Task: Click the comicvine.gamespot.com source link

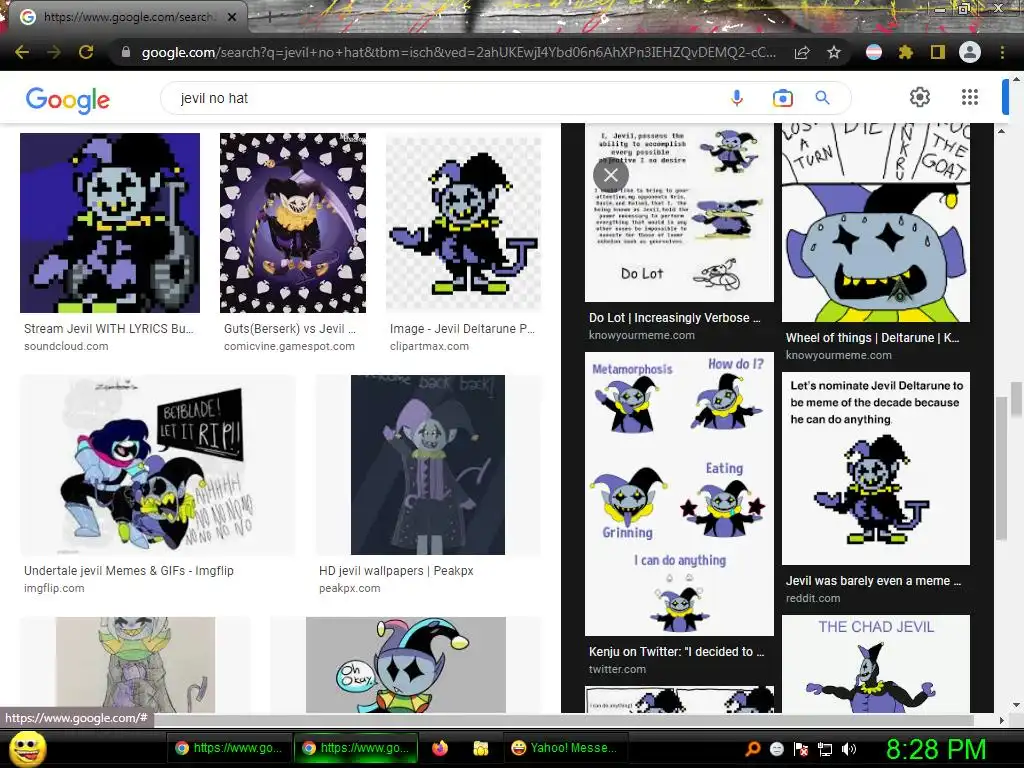Action: pyautogui.click(x=289, y=346)
